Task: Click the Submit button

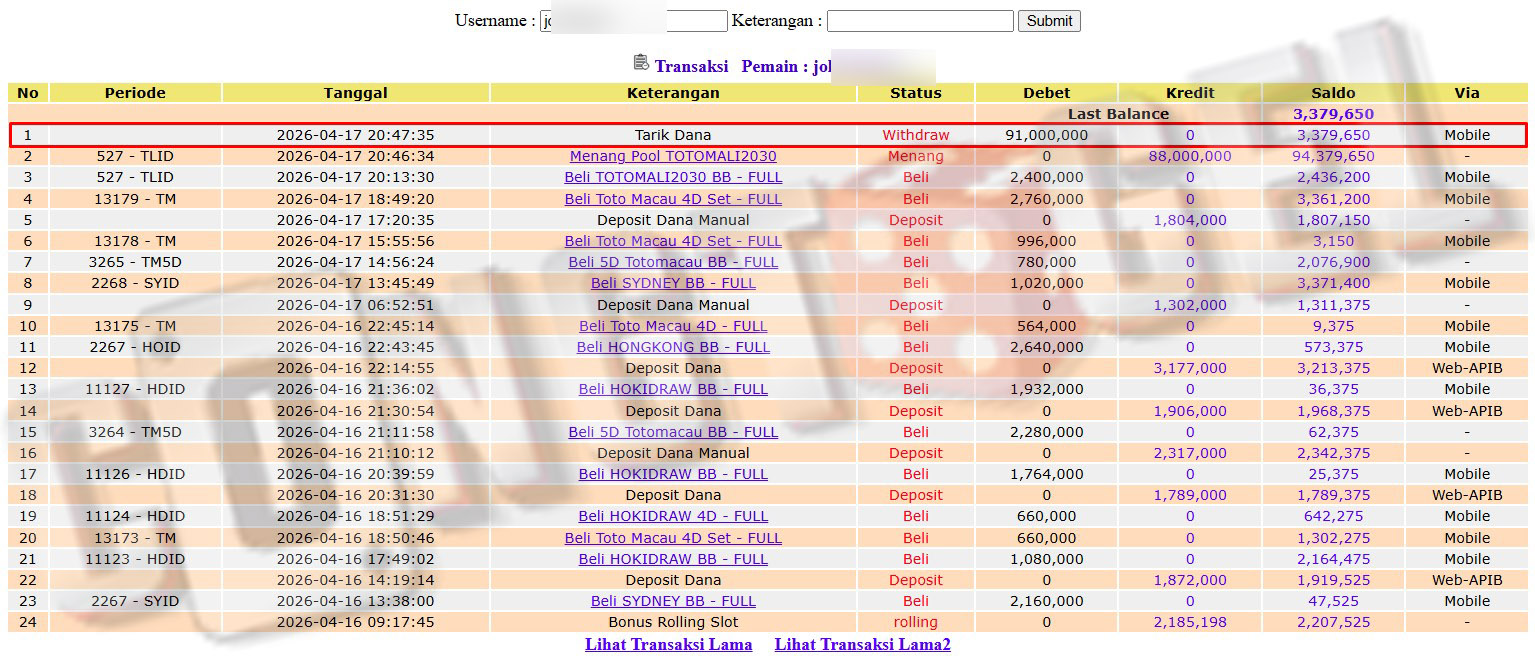Action: [1049, 21]
